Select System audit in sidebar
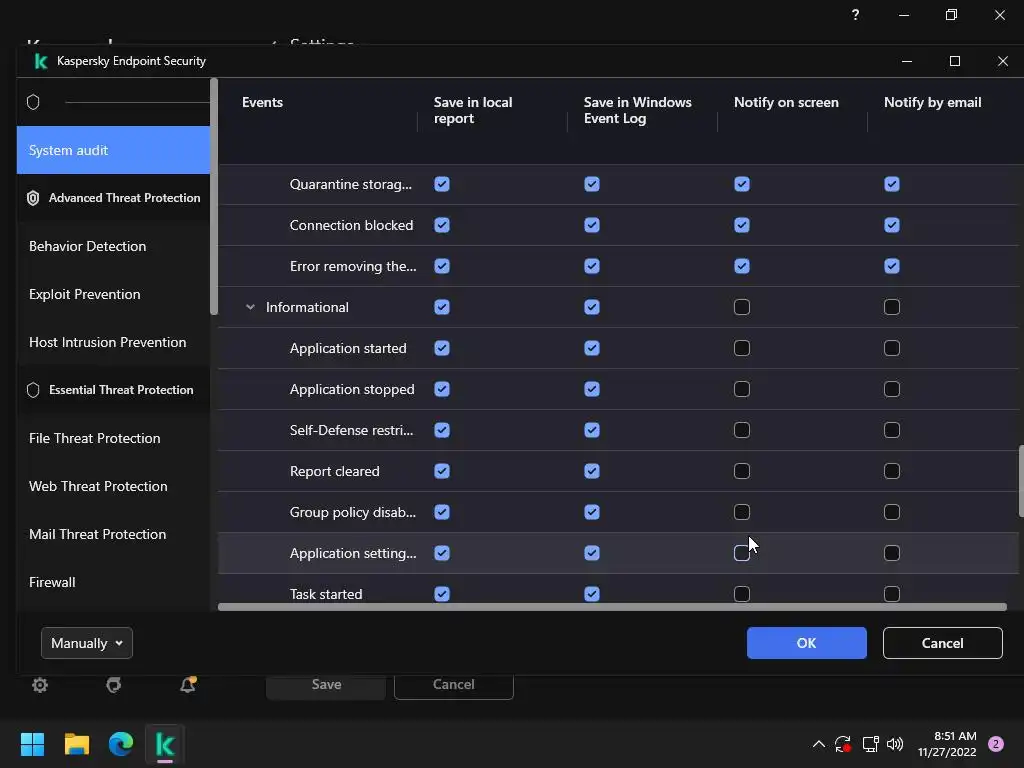Image resolution: width=1024 pixels, height=768 pixels. coord(114,150)
